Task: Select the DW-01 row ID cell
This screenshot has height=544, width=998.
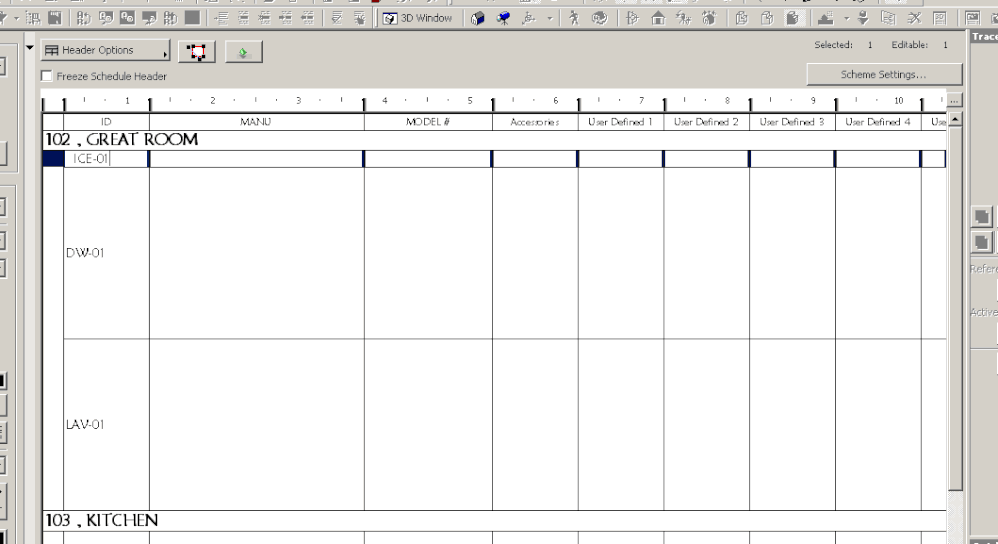Action: coord(106,253)
